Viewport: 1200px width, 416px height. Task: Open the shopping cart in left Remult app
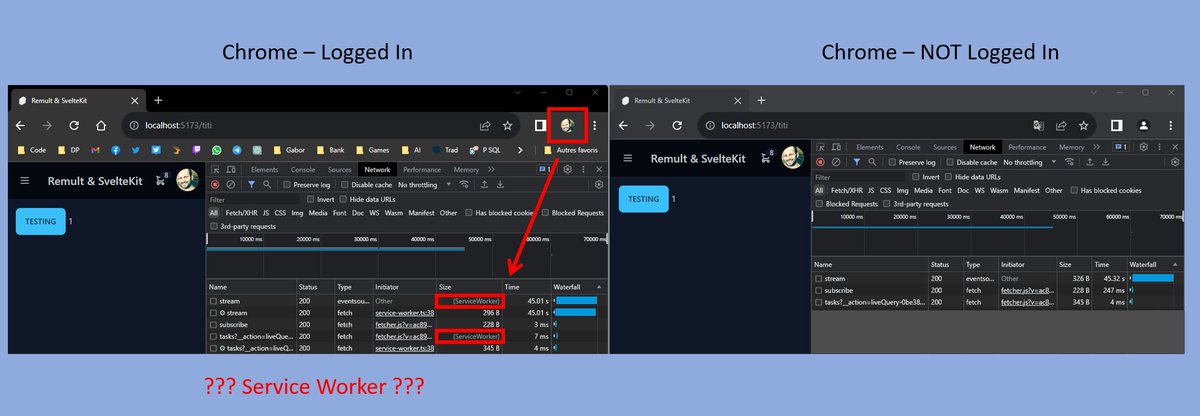[x=161, y=181]
